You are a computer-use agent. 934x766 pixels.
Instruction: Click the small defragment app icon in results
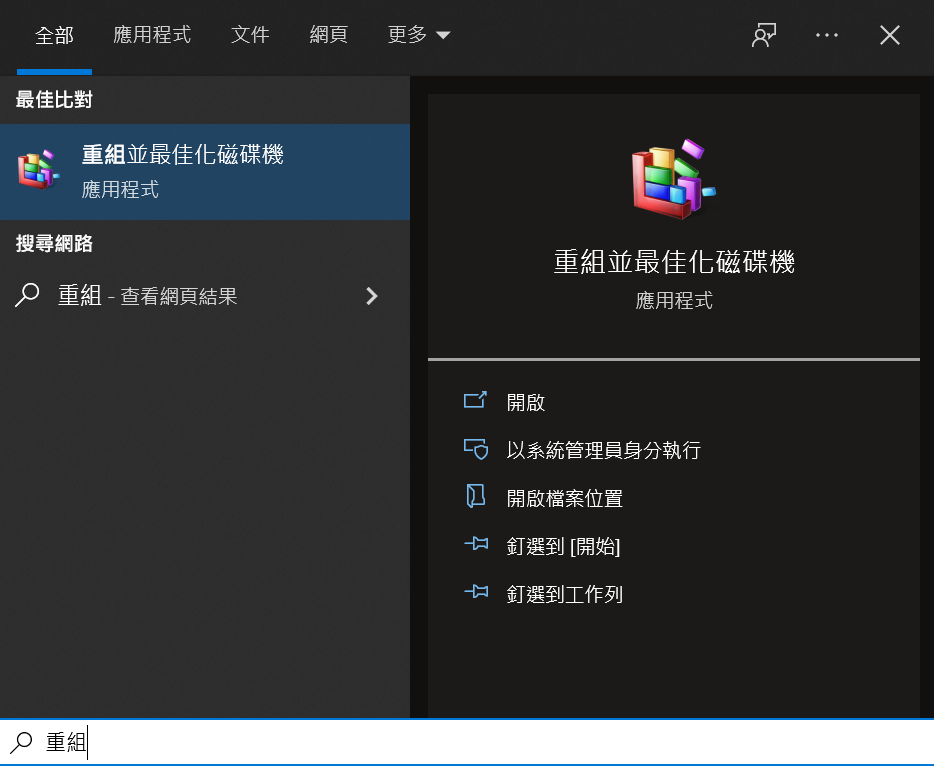(39, 169)
